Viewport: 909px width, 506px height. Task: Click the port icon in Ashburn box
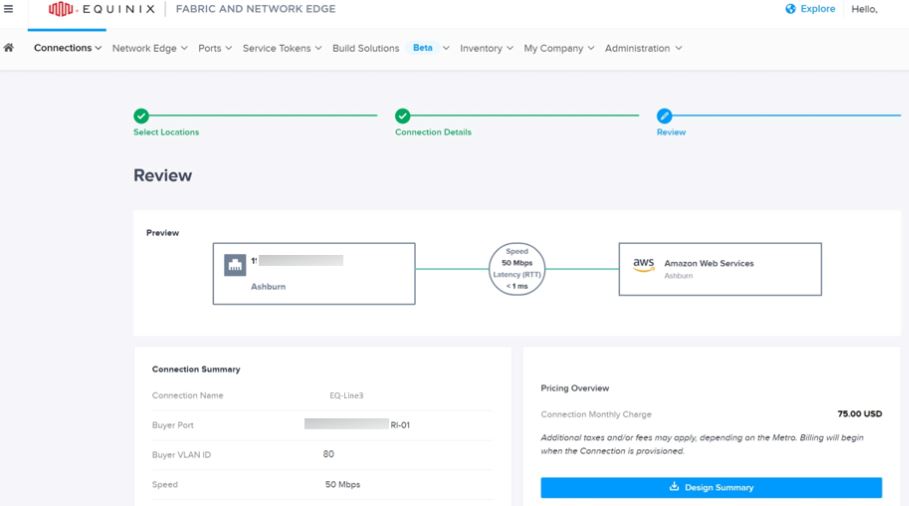(235, 265)
